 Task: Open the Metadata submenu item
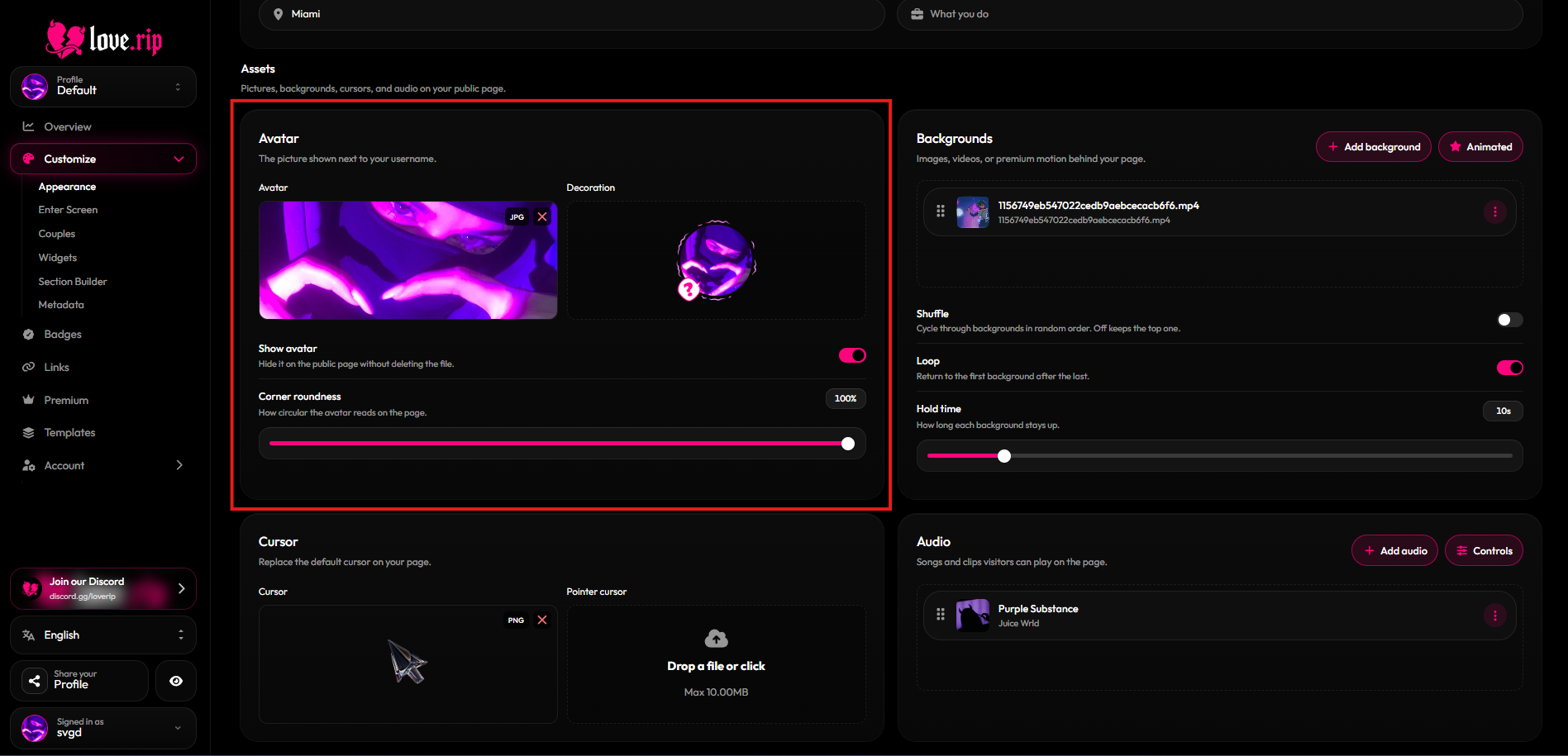61,305
